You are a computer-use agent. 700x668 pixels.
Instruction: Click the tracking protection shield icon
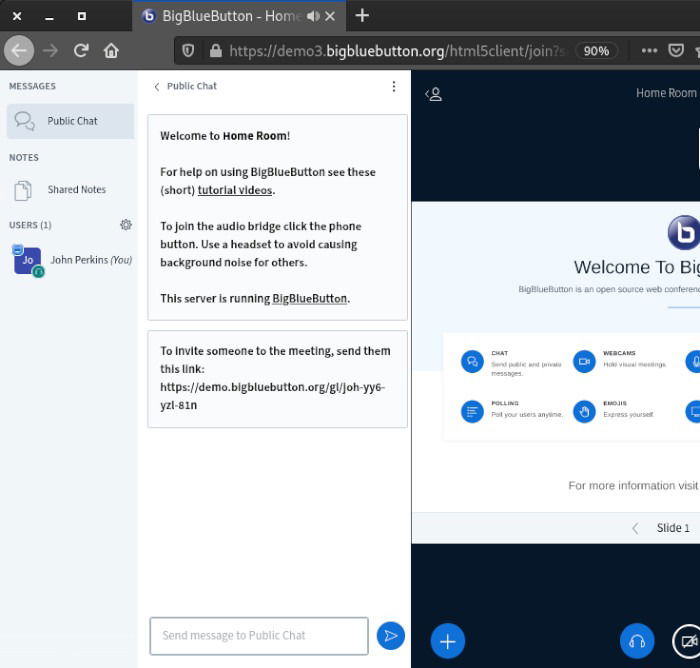[x=188, y=51]
